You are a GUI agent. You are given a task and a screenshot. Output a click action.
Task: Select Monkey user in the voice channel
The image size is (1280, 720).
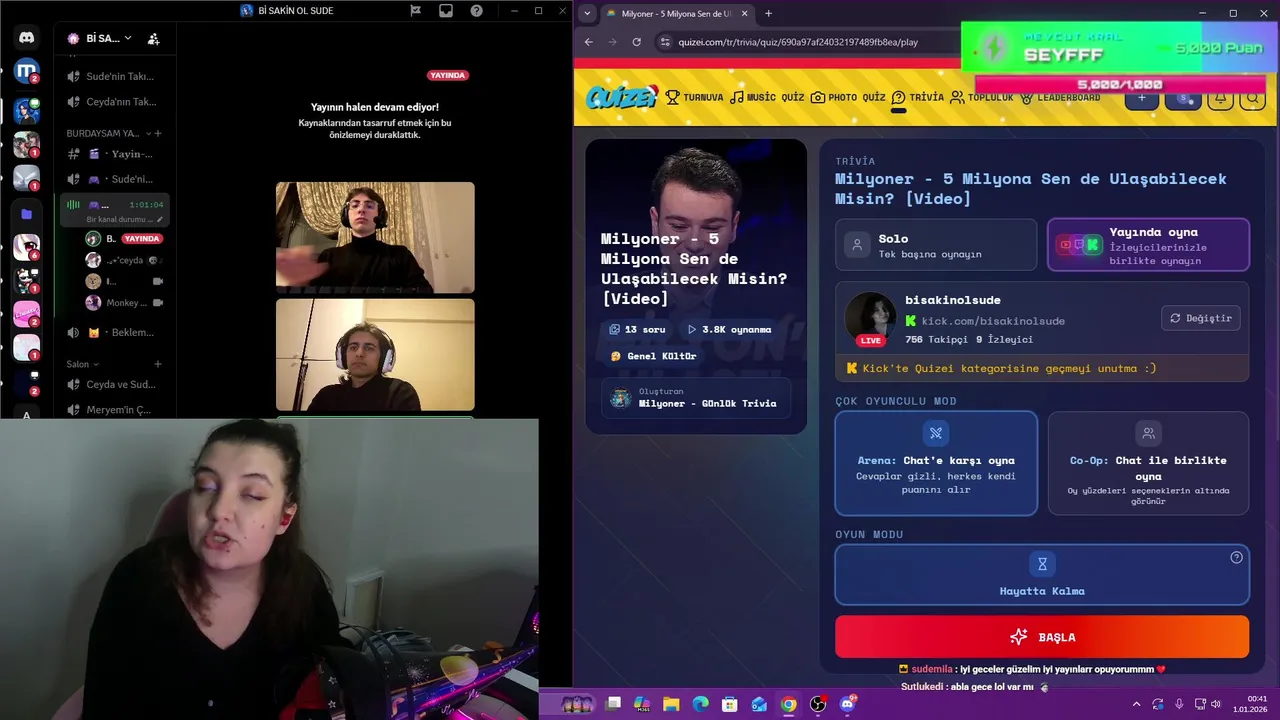pos(124,303)
